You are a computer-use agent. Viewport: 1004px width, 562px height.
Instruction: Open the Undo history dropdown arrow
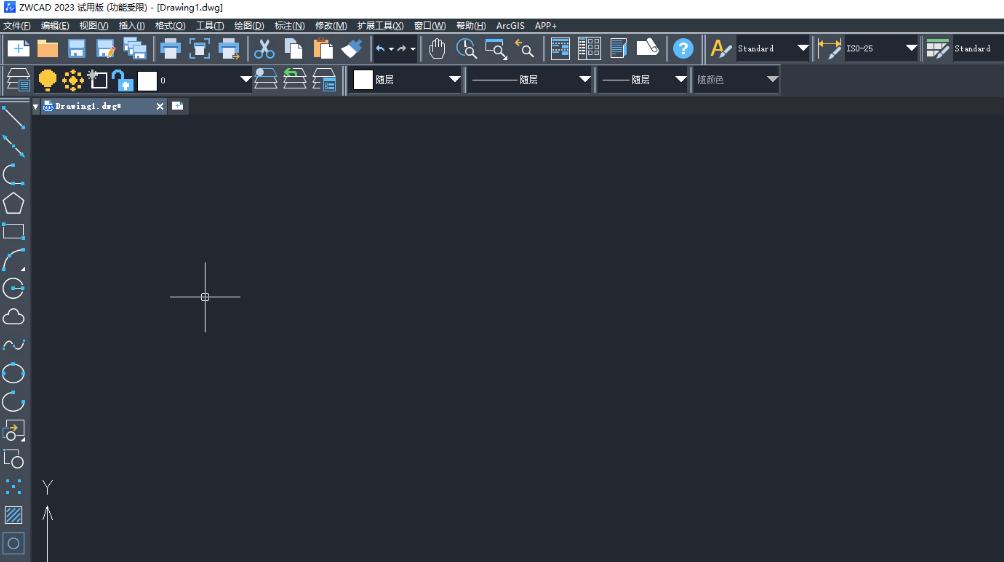pos(391,49)
